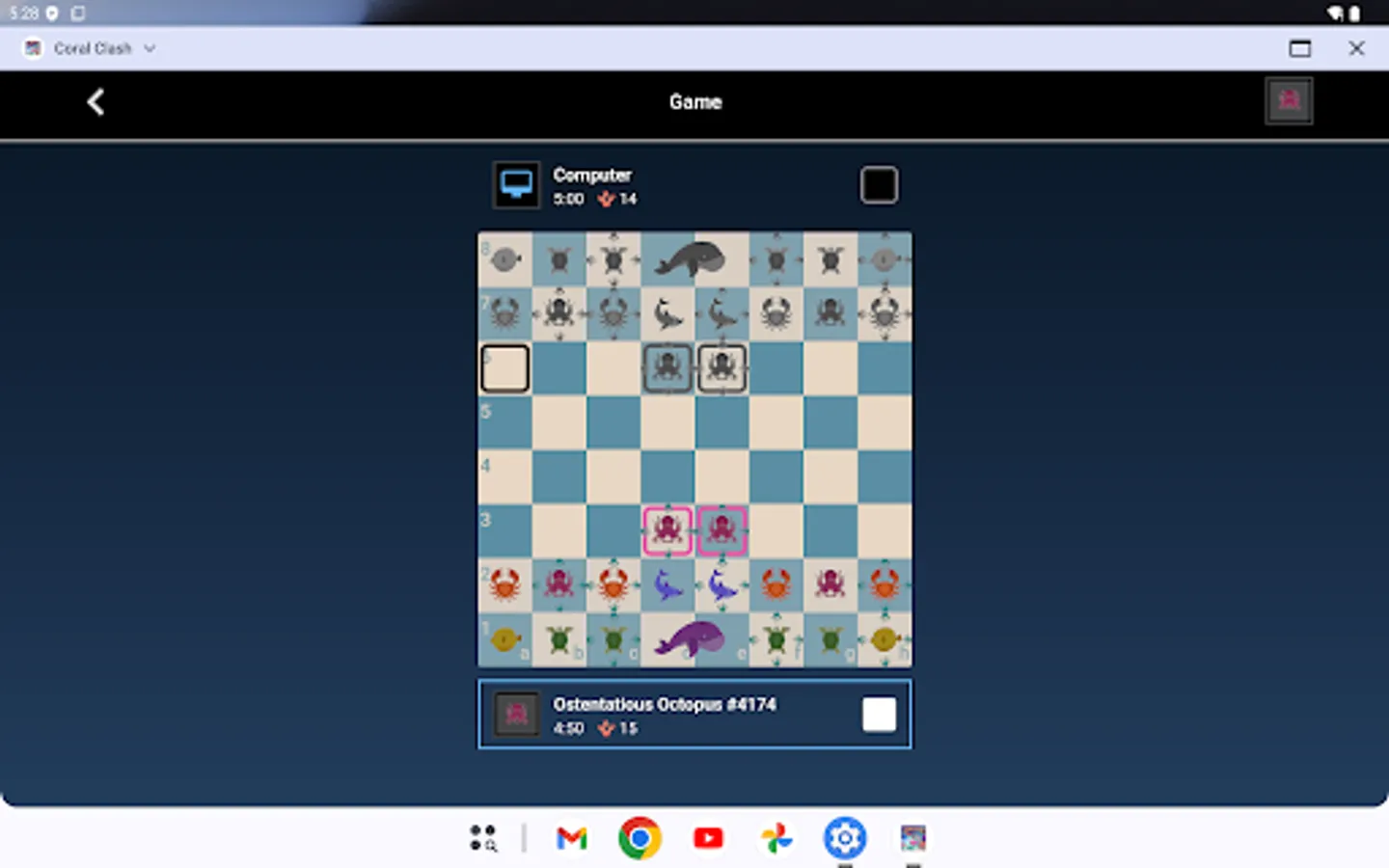1389x868 pixels.
Task: Tap the highlighted empty square on a6
Action: 504,367
